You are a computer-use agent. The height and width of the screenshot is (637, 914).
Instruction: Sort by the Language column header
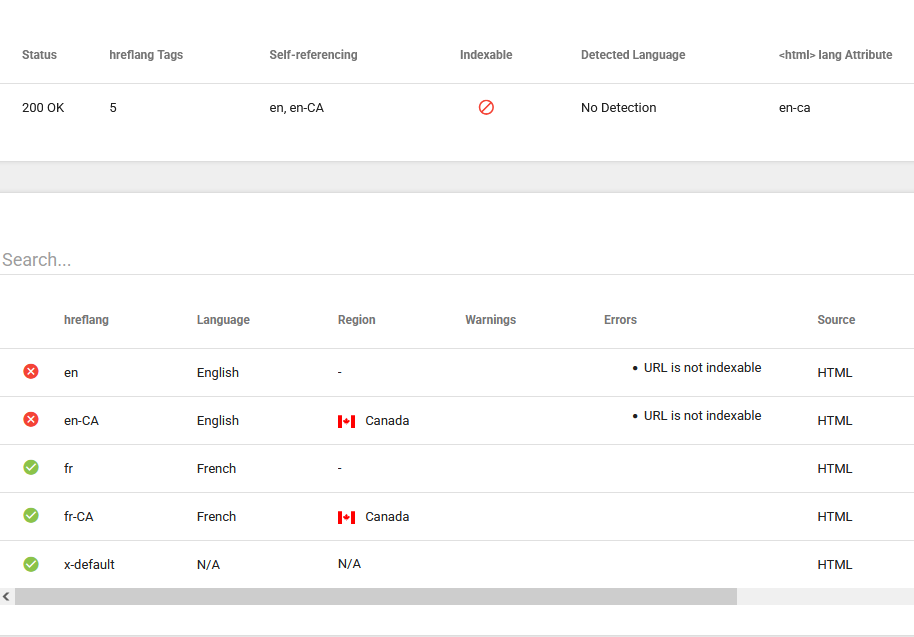[223, 320]
